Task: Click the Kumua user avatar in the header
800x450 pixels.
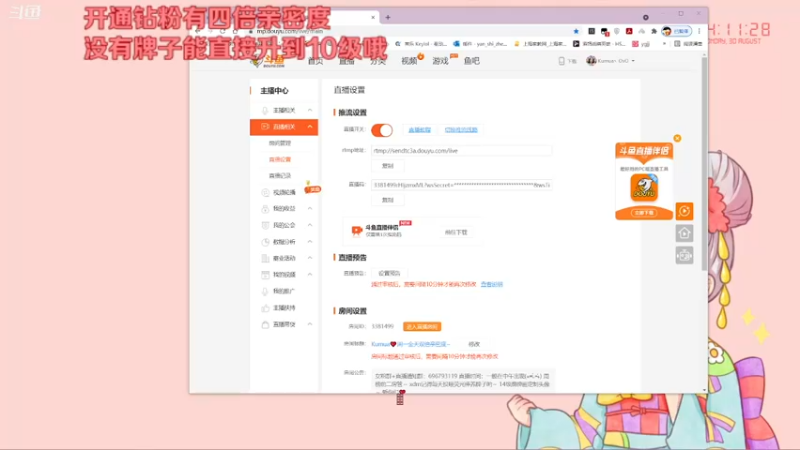Action: coord(591,61)
